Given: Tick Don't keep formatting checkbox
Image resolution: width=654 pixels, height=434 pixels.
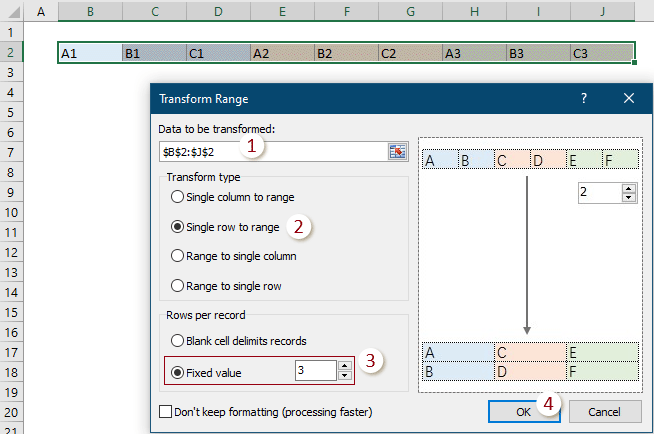Looking at the screenshot, I should [166, 412].
